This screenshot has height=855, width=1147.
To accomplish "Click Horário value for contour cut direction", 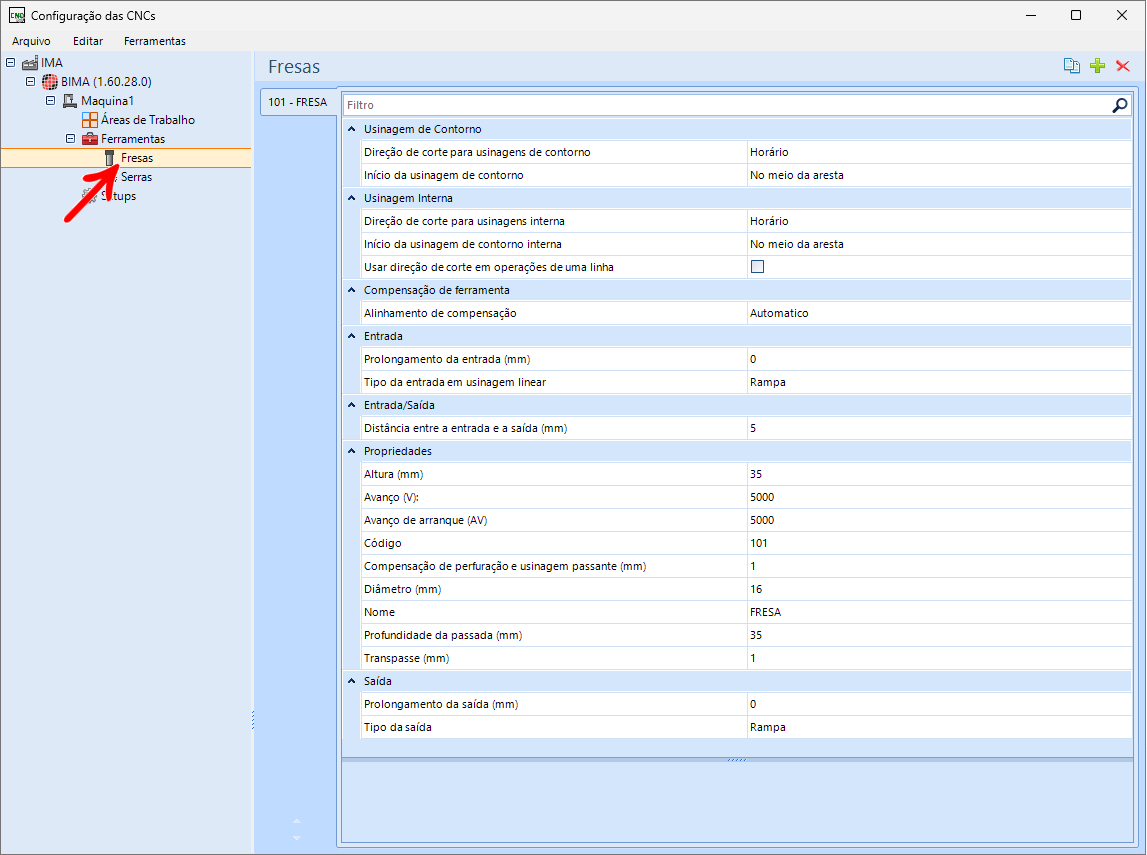I will (939, 152).
